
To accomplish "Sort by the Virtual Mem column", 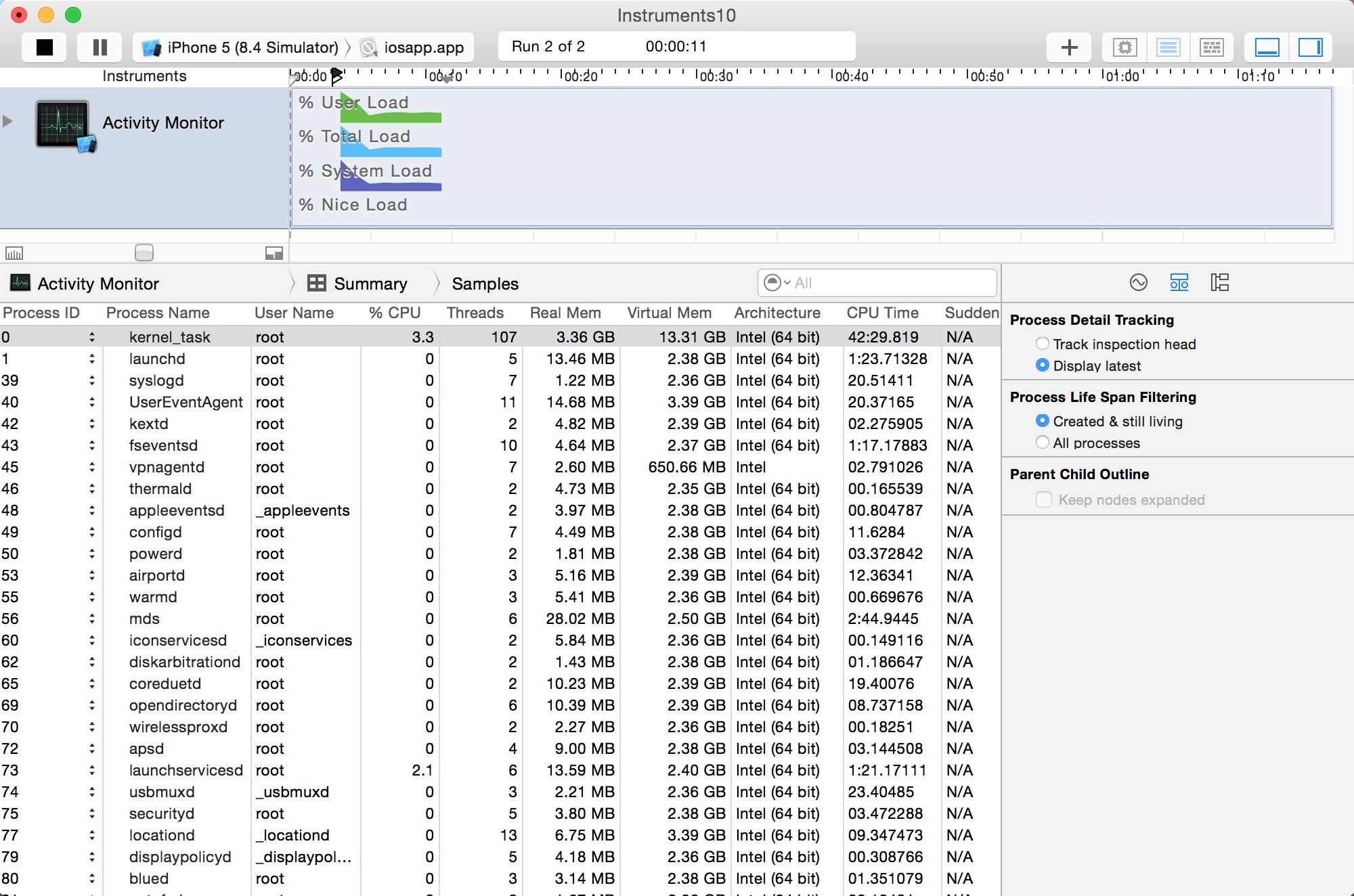I will 670,313.
